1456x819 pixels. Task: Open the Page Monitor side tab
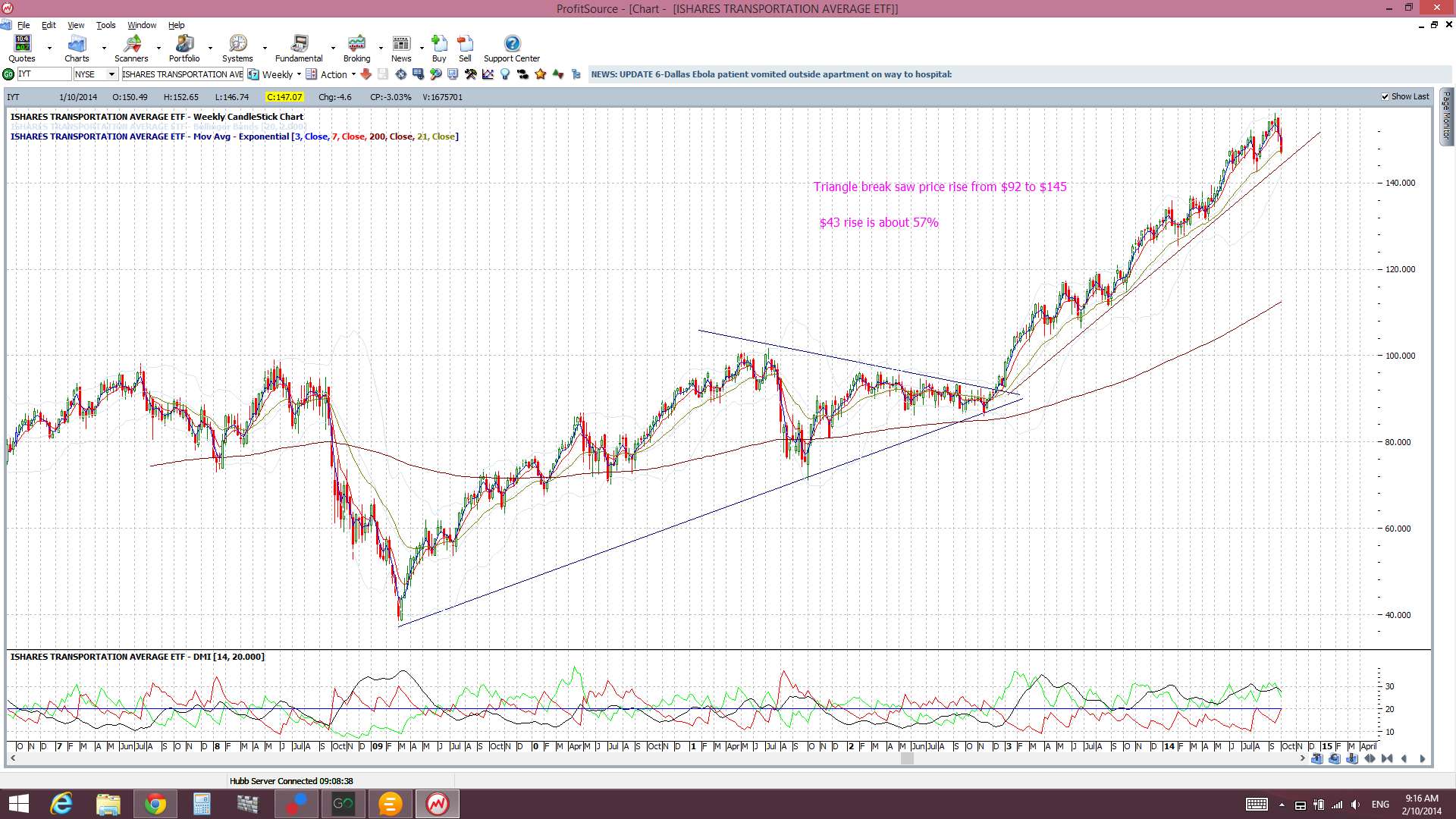coord(1446,117)
